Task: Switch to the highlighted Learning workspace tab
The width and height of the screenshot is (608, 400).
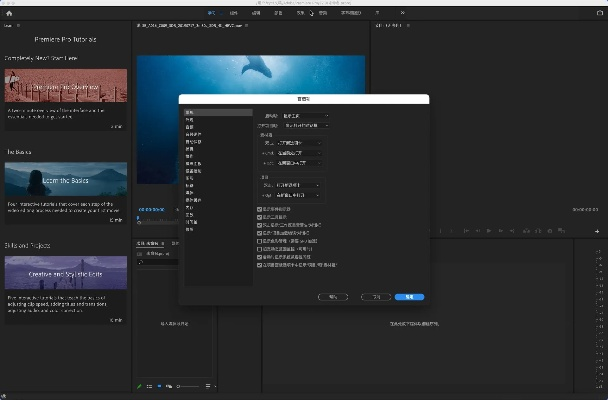Action: pos(211,13)
